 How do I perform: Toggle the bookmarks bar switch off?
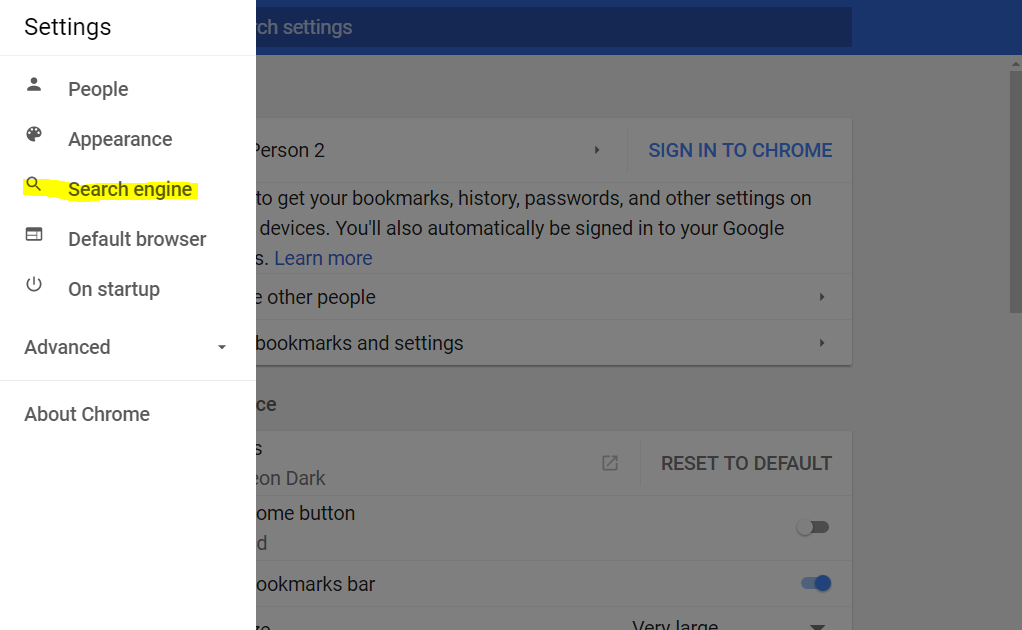[816, 583]
